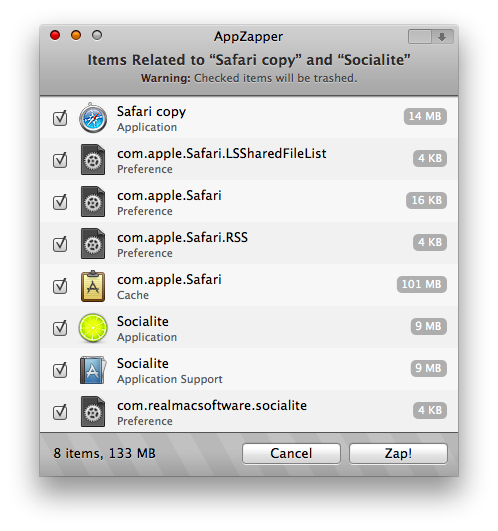
Task: Cancel the zap operation
Action: (x=291, y=453)
